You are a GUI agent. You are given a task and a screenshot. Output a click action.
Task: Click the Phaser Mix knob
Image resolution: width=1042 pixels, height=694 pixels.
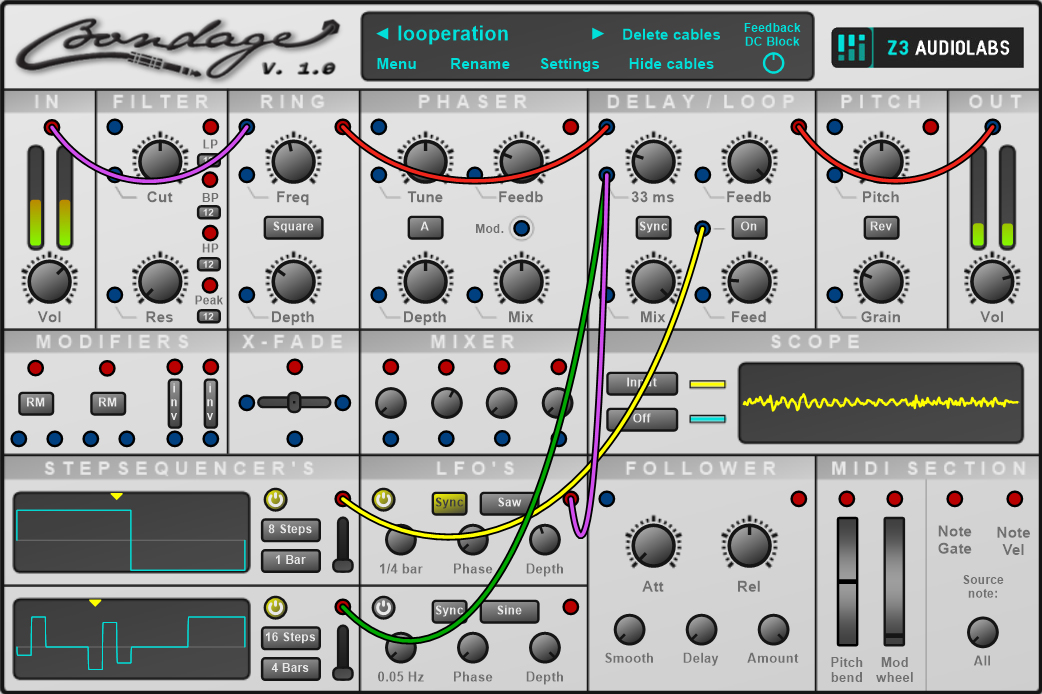pyautogui.click(x=521, y=281)
